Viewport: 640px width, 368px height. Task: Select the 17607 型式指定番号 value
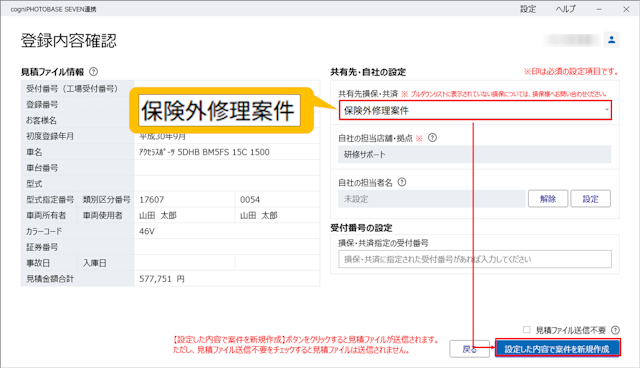click(x=151, y=200)
